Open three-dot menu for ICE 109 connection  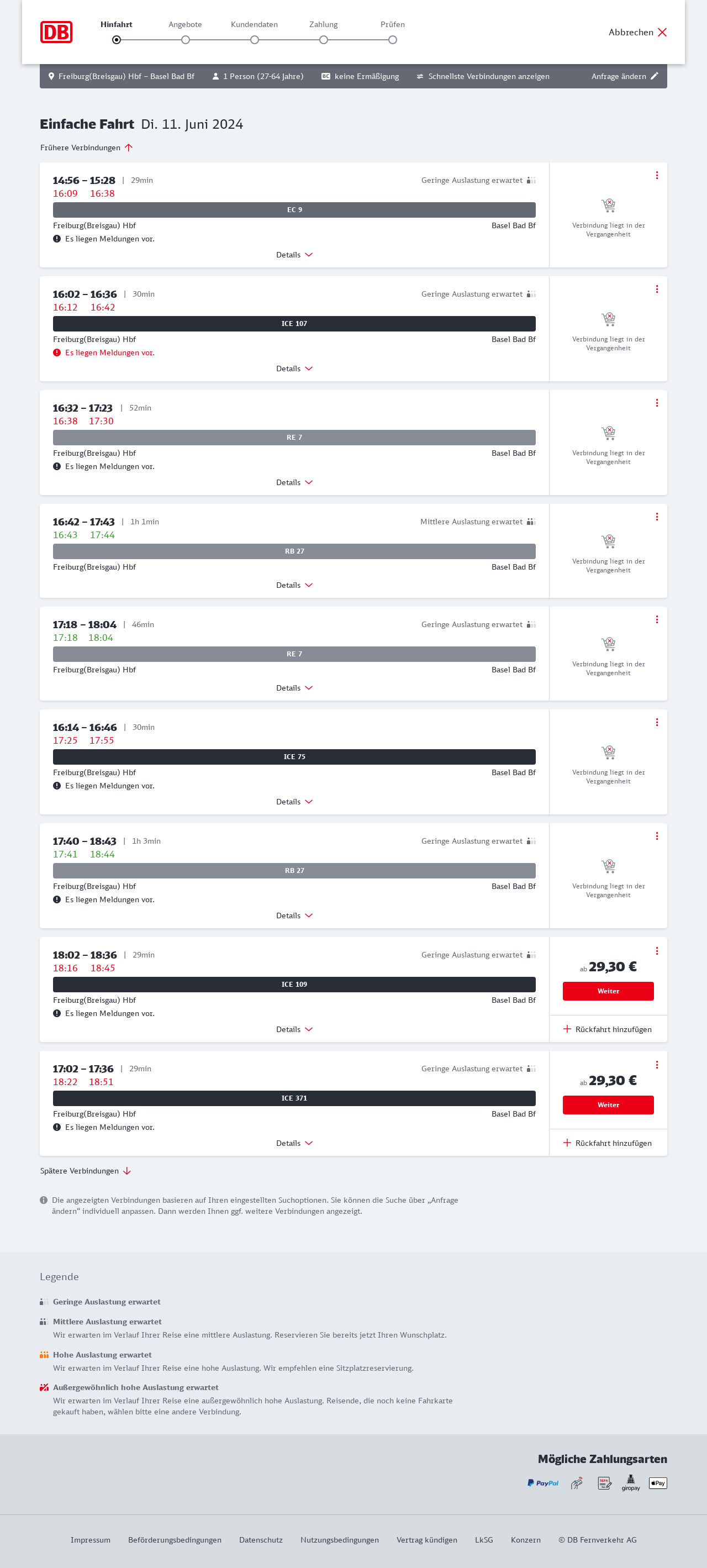pyautogui.click(x=657, y=951)
